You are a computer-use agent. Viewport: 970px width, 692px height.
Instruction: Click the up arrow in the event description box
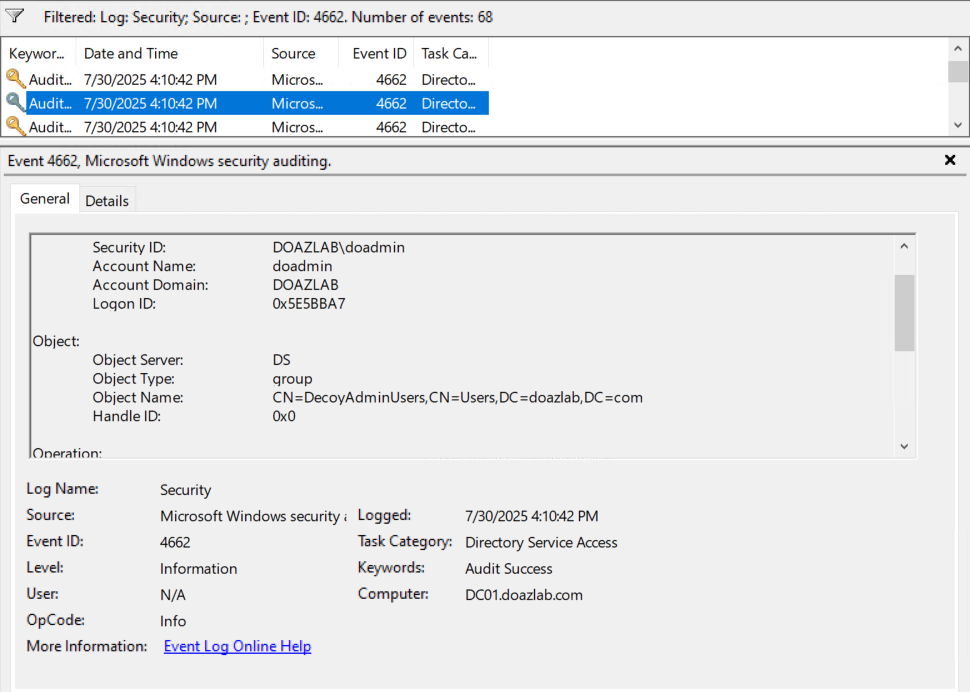tap(904, 246)
